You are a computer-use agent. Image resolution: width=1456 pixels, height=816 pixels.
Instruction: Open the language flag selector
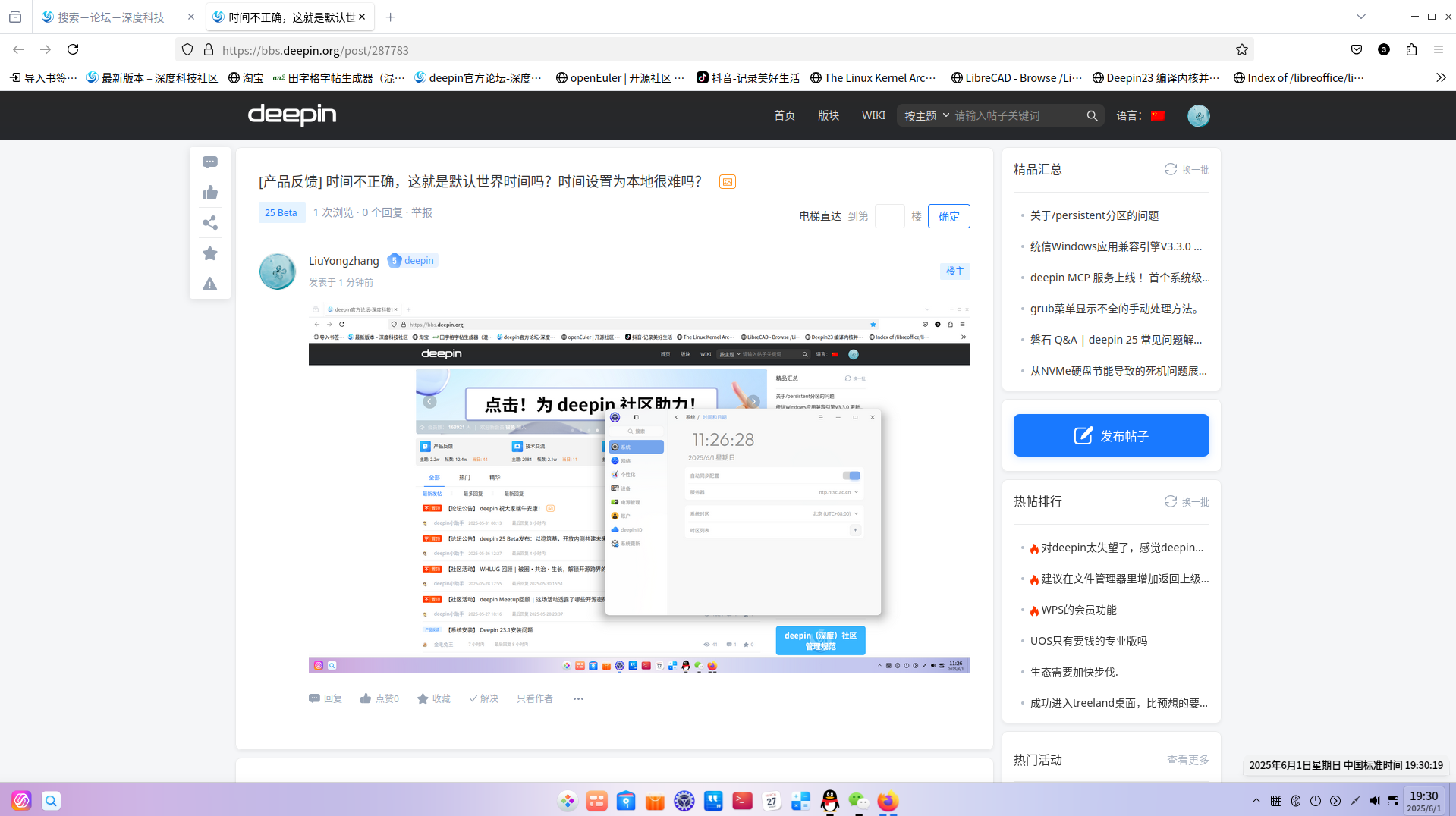pos(1158,116)
